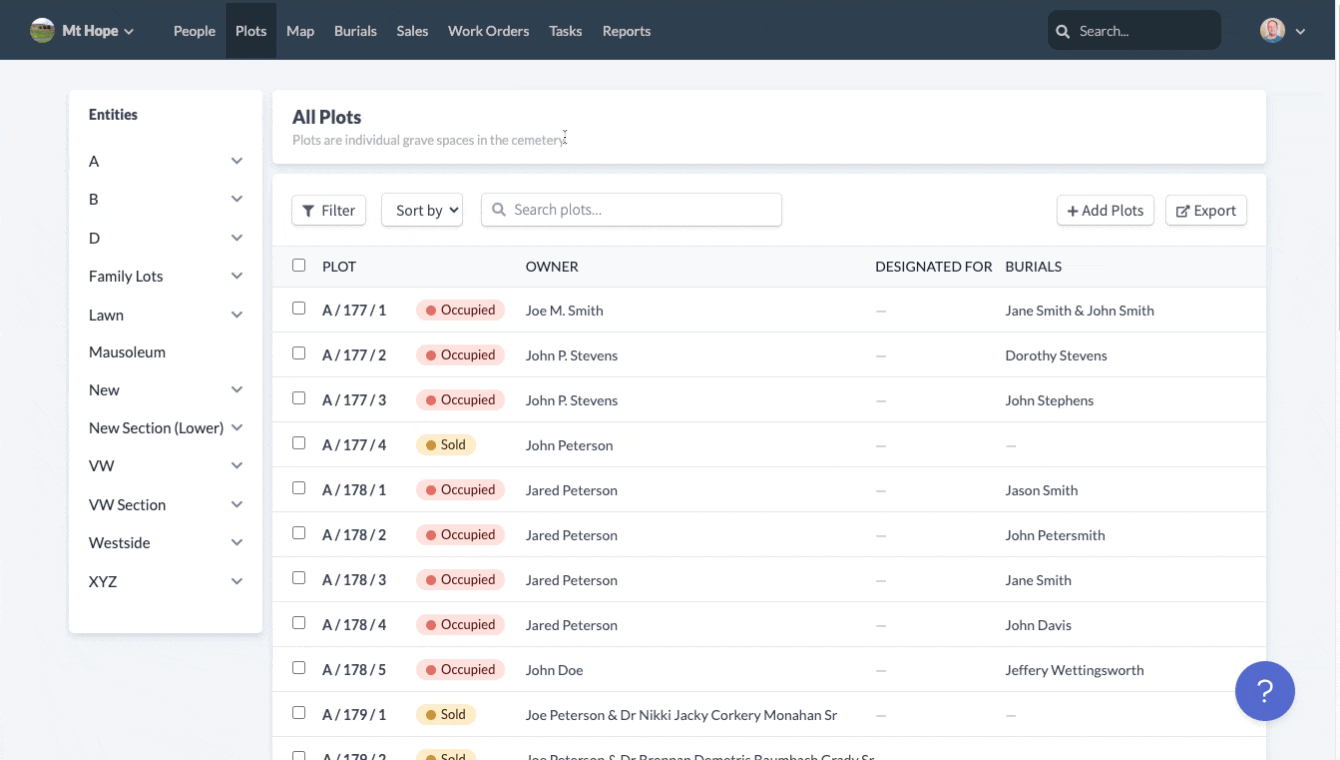
Task: Click the magnifier icon in plot search
Action: point(498,210)
